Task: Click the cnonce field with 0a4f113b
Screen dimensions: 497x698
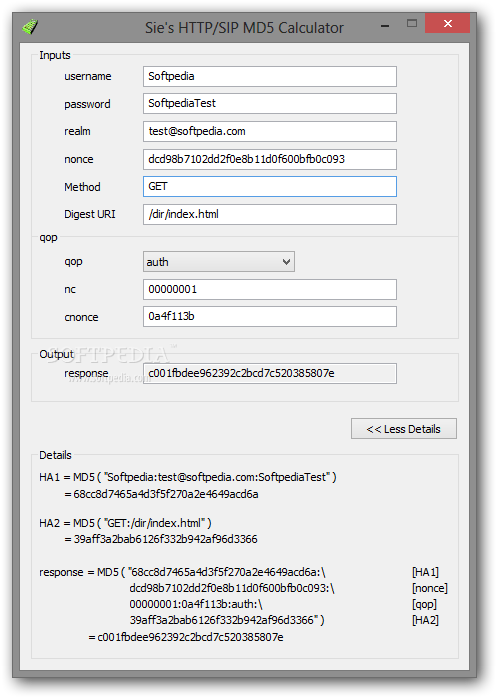Action: pyautogui.click(x=269, y=317)
